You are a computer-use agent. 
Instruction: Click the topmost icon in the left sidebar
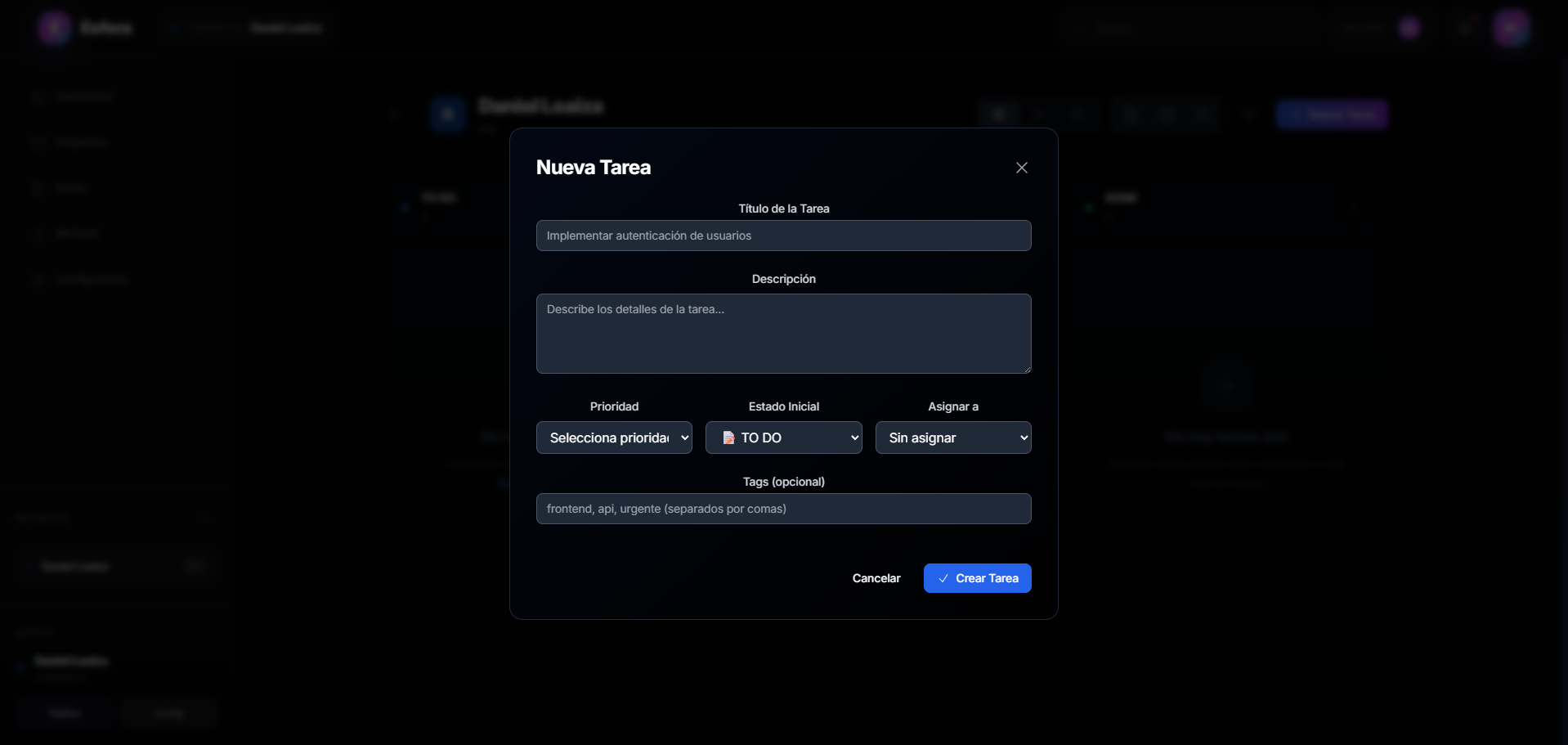[38, 96]
